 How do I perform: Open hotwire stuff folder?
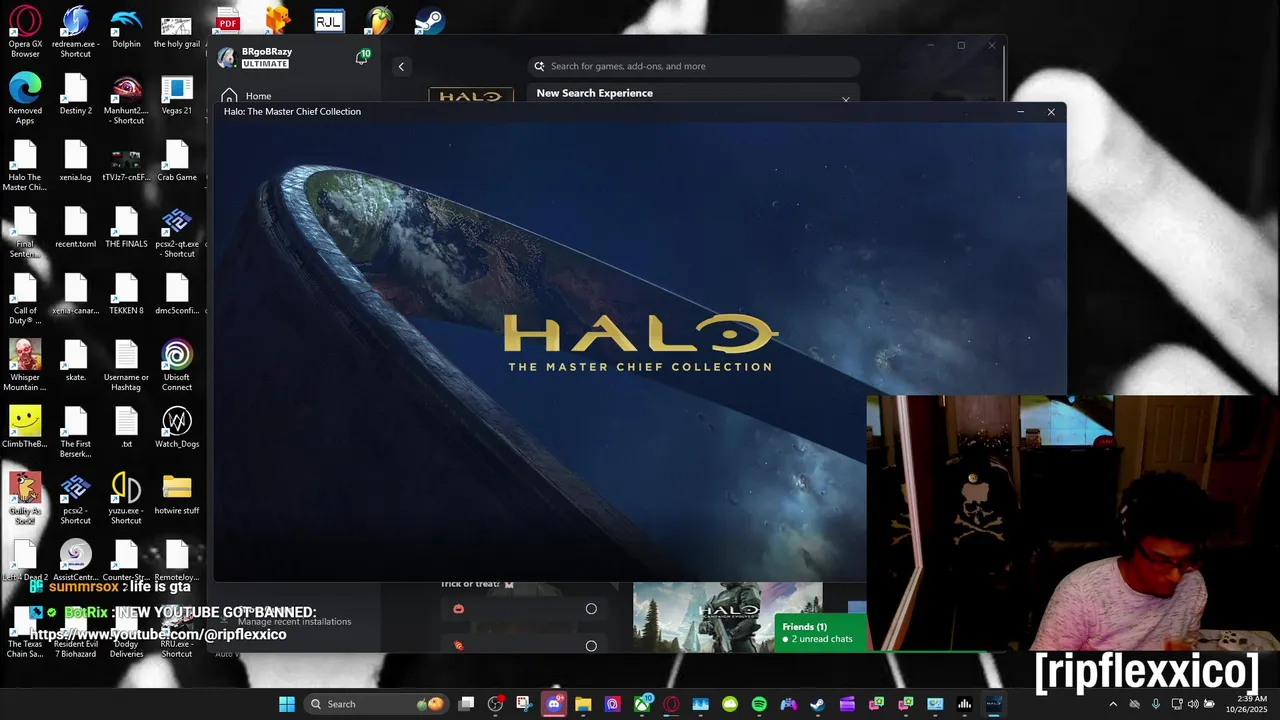point(176,494)
